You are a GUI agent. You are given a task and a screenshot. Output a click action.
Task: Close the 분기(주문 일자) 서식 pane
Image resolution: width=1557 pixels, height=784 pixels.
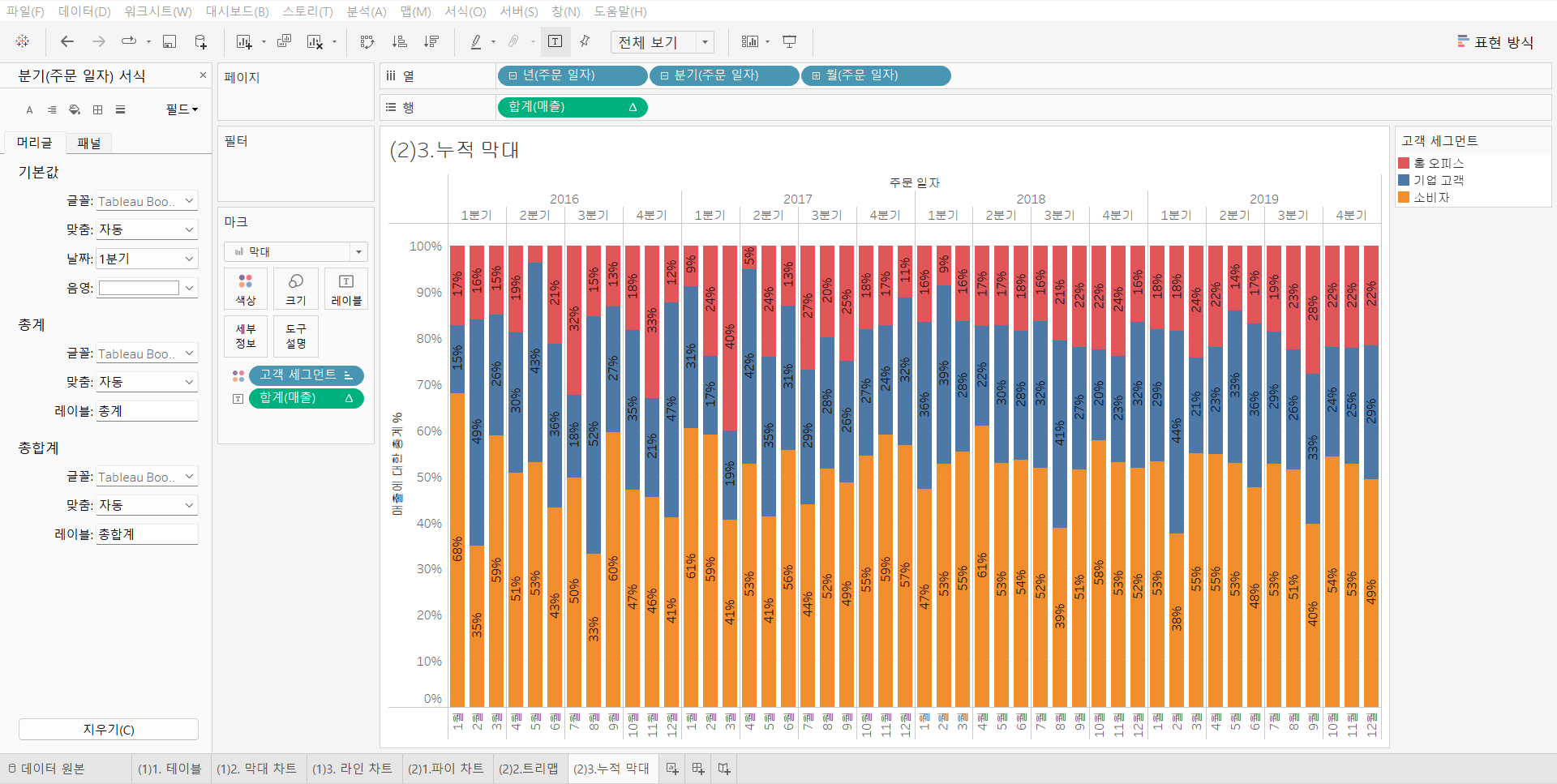click(x=203, y=75)
